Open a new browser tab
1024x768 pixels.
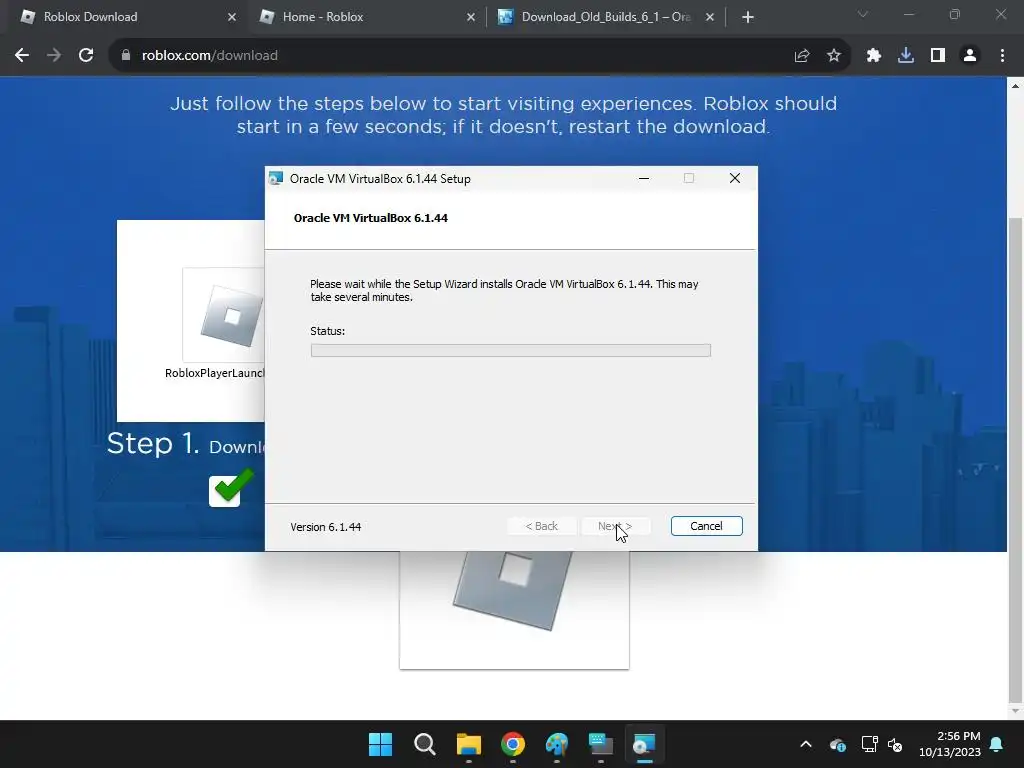pos(748,17)
